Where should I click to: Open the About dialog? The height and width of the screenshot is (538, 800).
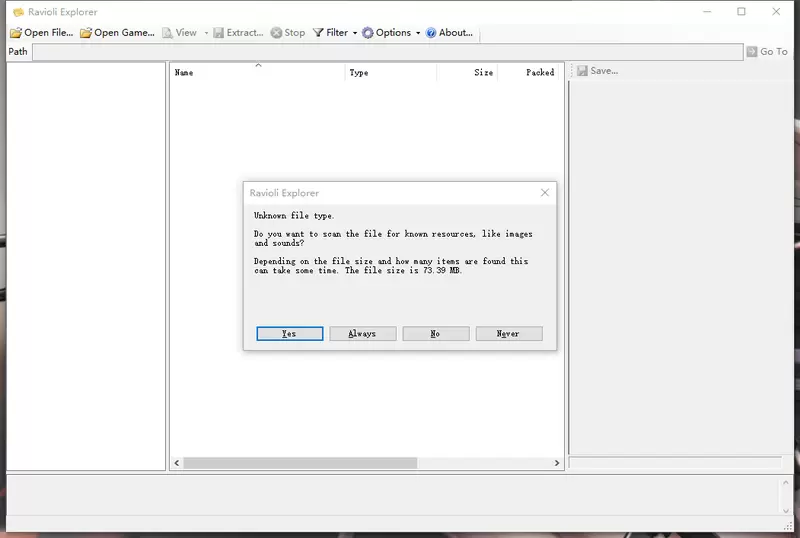tap(449, 33)
